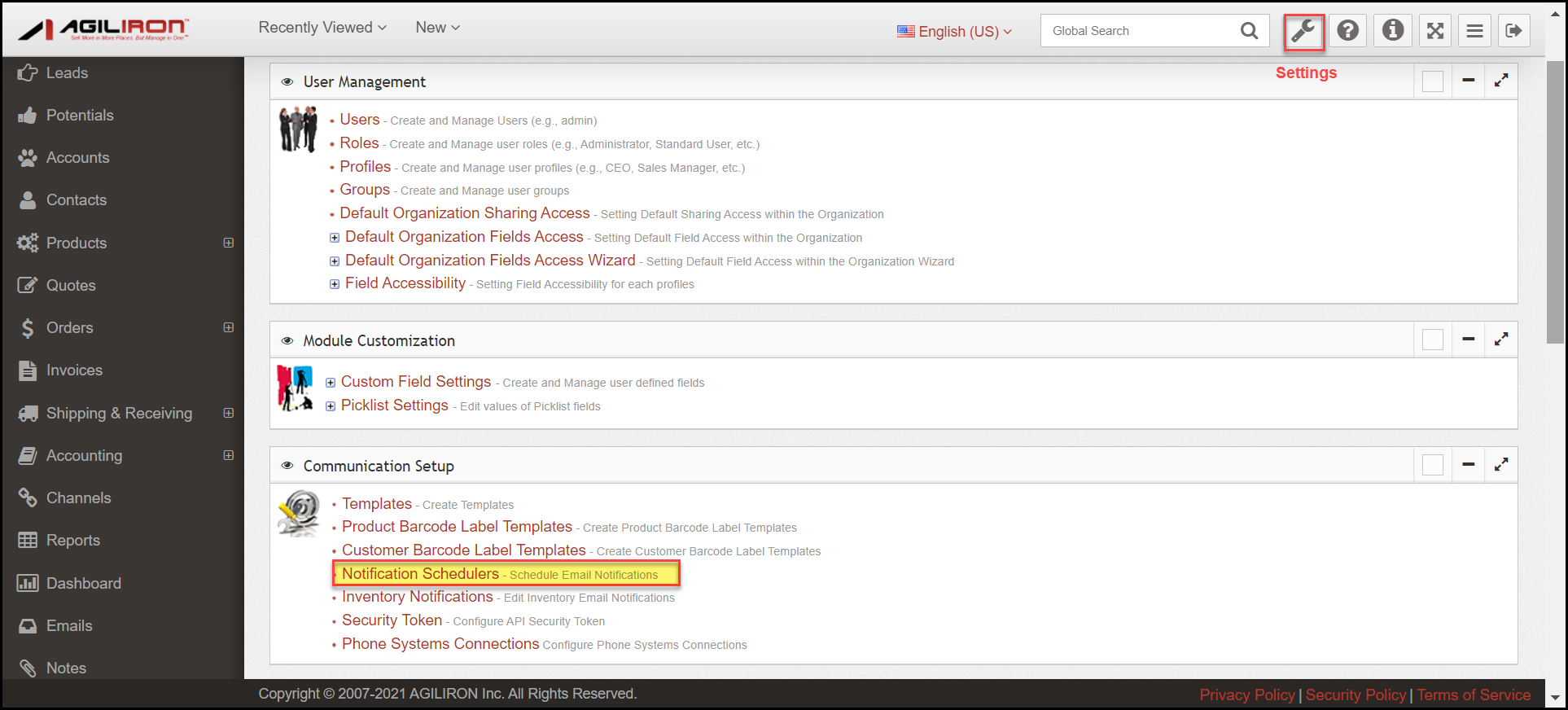Open the Settings wrench icon

(1303, 31)
